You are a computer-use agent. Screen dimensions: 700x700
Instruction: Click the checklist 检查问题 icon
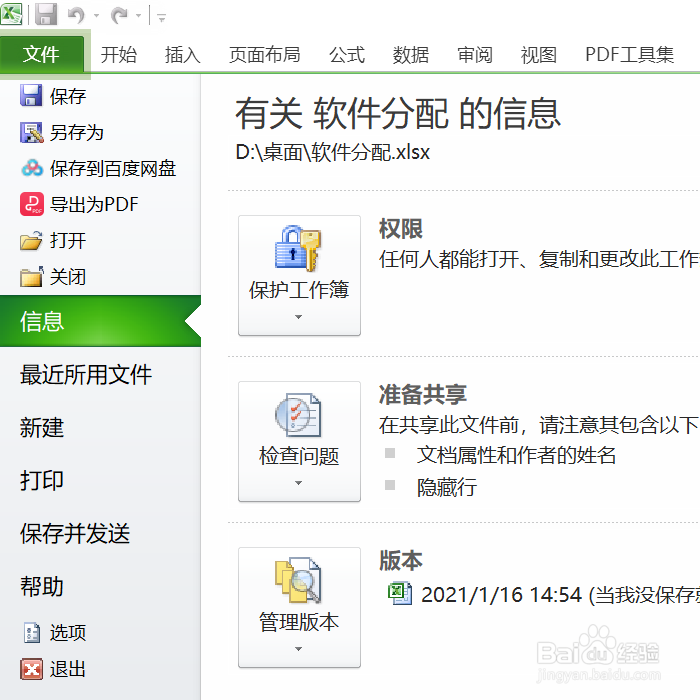point(298,415)
